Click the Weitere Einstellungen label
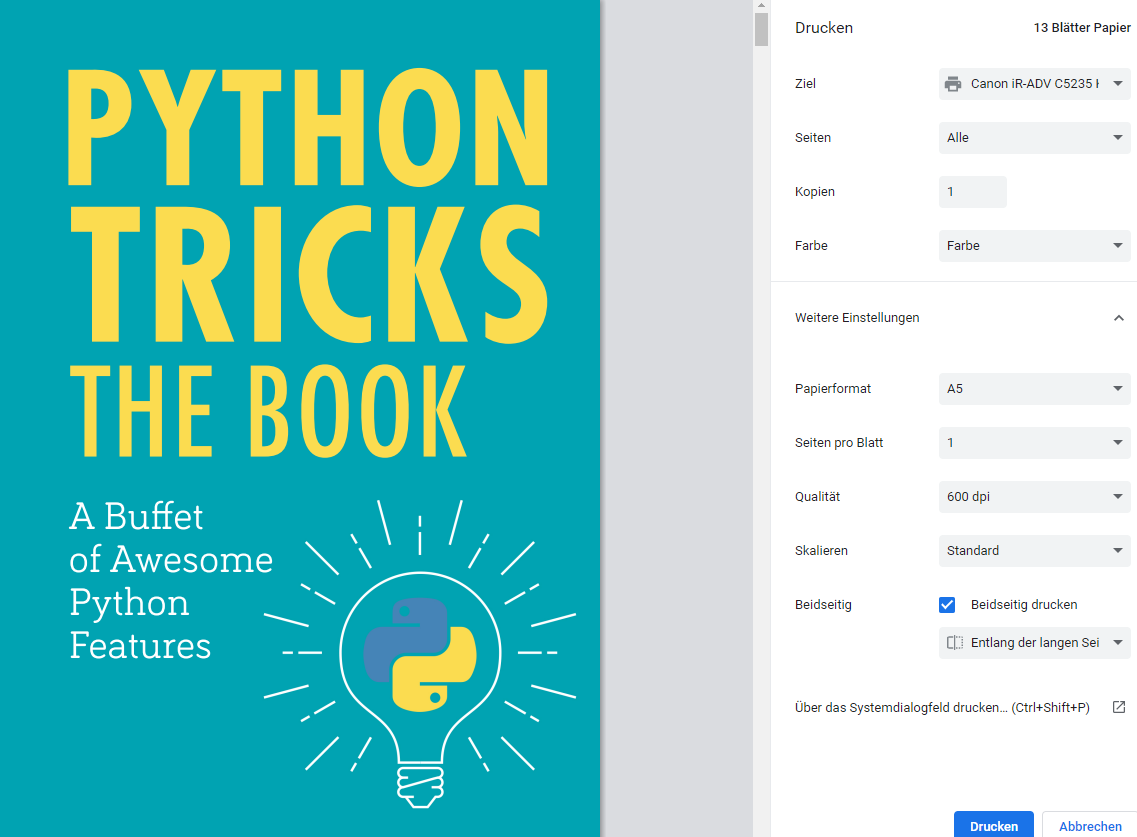This screenshot has width=1137, height=837. pyautogui.click(x=856, y=318)
